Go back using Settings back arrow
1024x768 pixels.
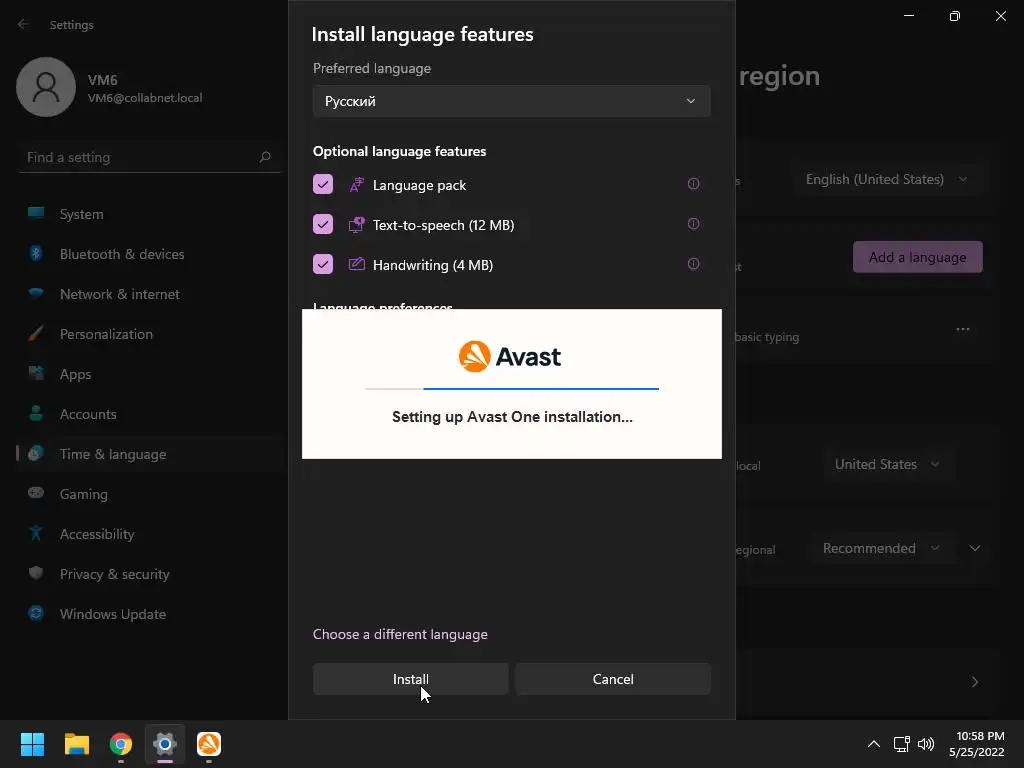click(24, 24)
